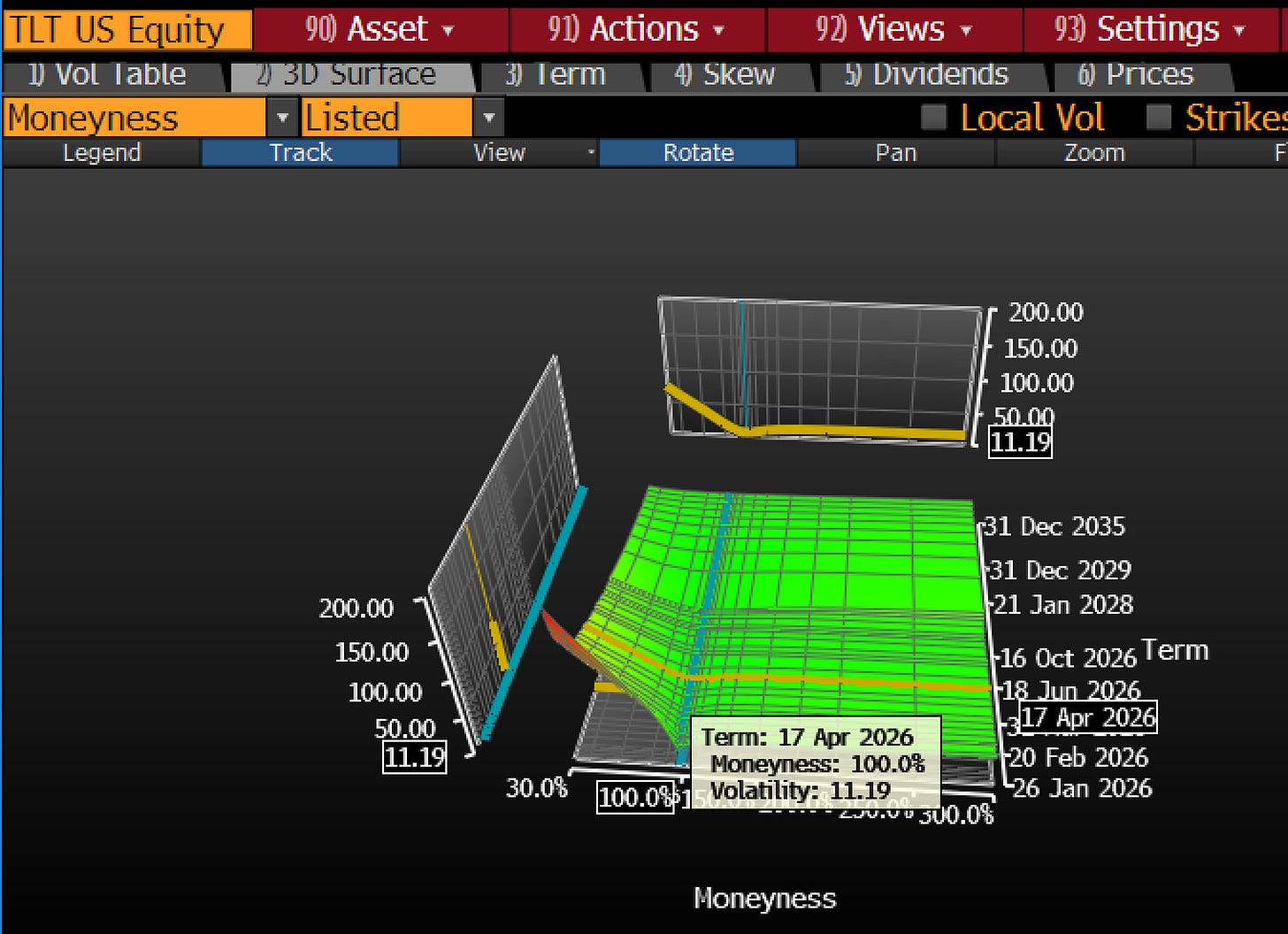Viewport: 1288px width, 934px height.
Task: Click the TLT US Equity ticker field
Action: point(127,30)
